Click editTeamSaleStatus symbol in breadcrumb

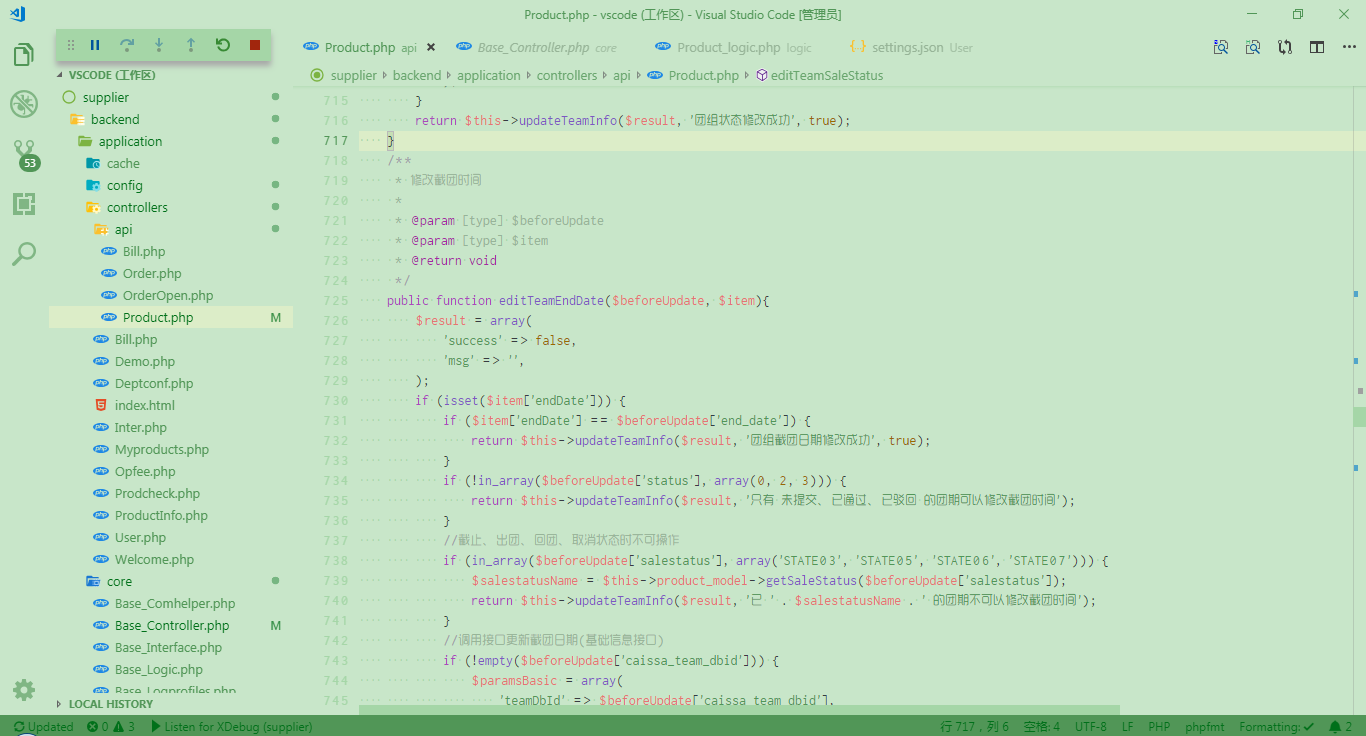(x=826, y=75)
